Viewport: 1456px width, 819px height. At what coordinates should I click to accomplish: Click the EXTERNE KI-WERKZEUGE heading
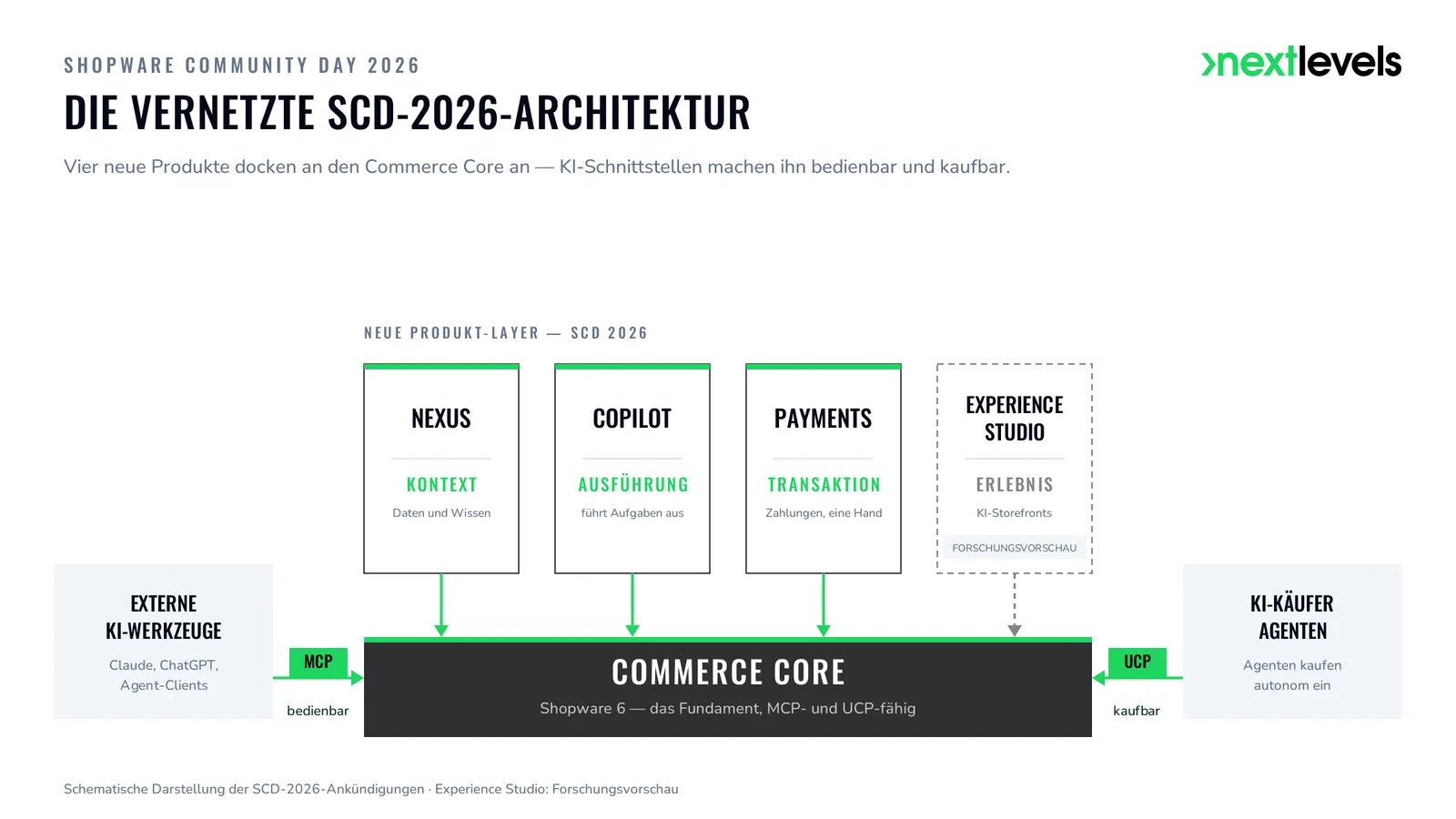(164, 617)
